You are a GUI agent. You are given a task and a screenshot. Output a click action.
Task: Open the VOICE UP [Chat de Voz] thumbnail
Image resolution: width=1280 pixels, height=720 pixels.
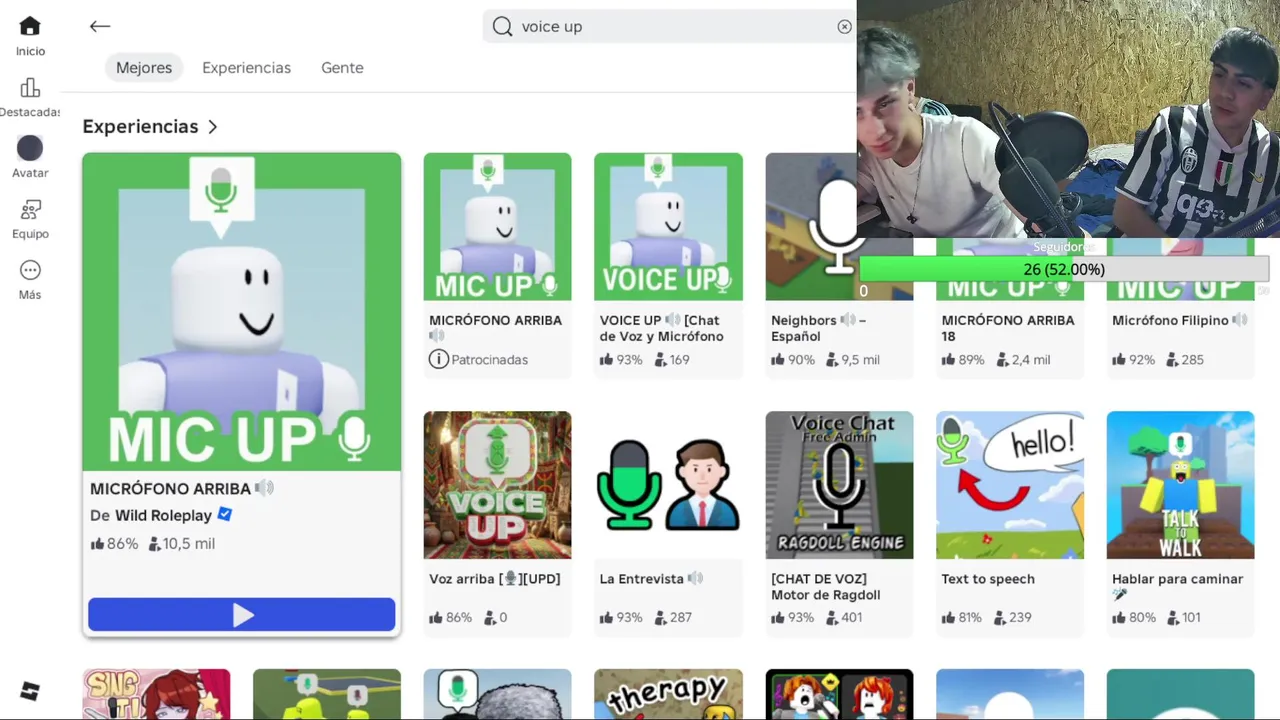click(x=668, y=227)
